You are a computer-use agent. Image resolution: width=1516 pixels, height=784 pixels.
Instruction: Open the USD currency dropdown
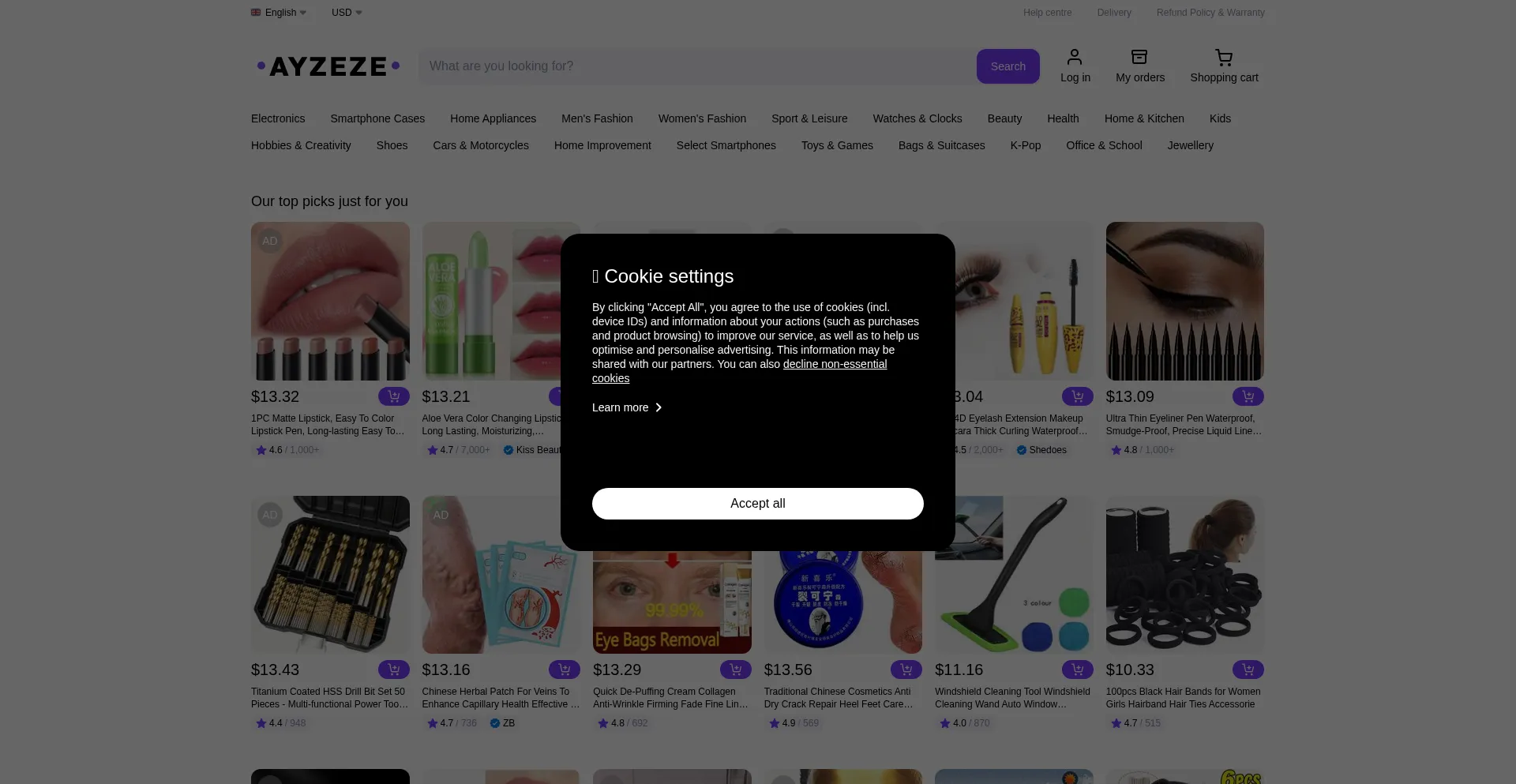(347, 13)
